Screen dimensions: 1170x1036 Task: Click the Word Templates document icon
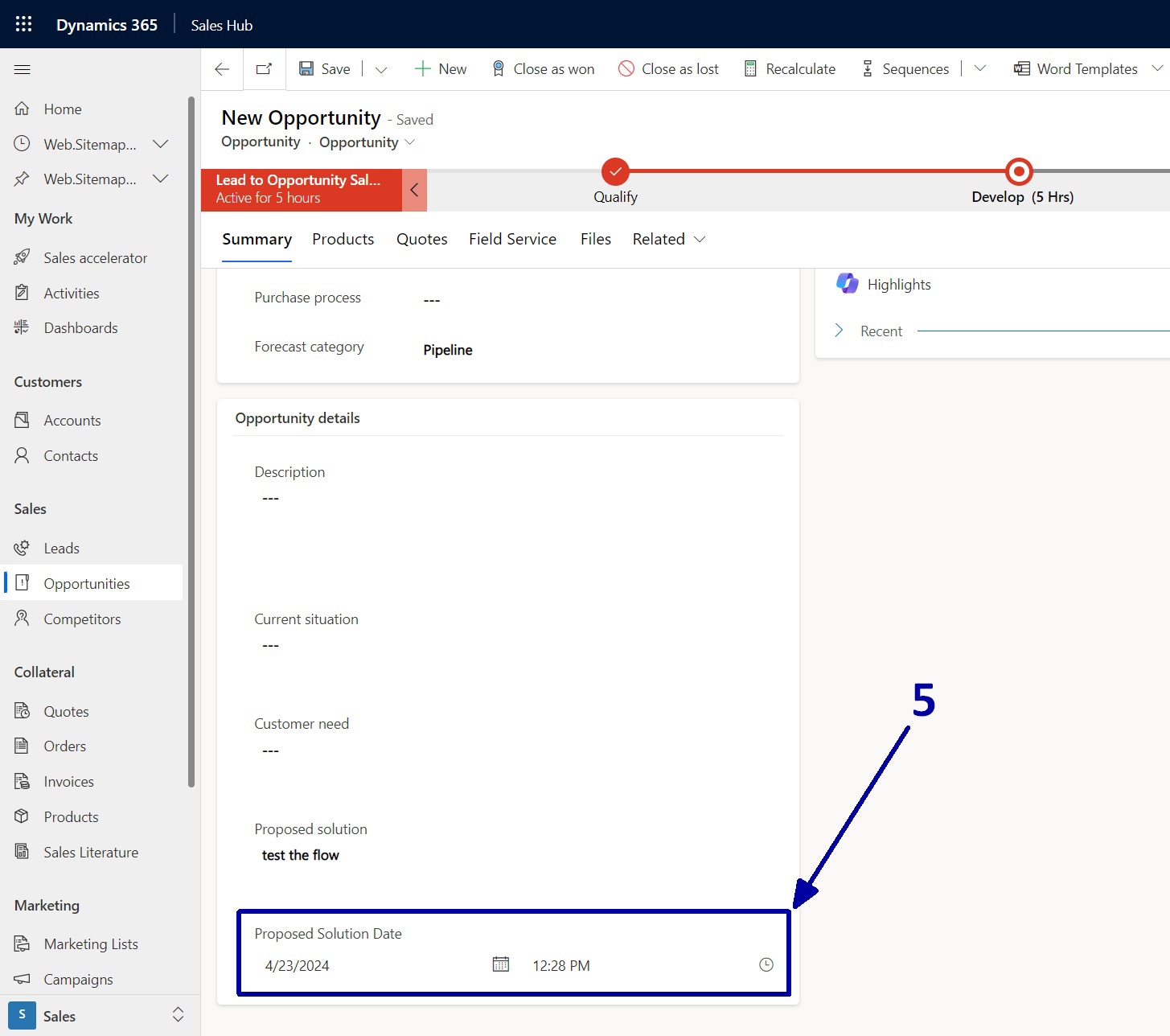(1022, 68)
